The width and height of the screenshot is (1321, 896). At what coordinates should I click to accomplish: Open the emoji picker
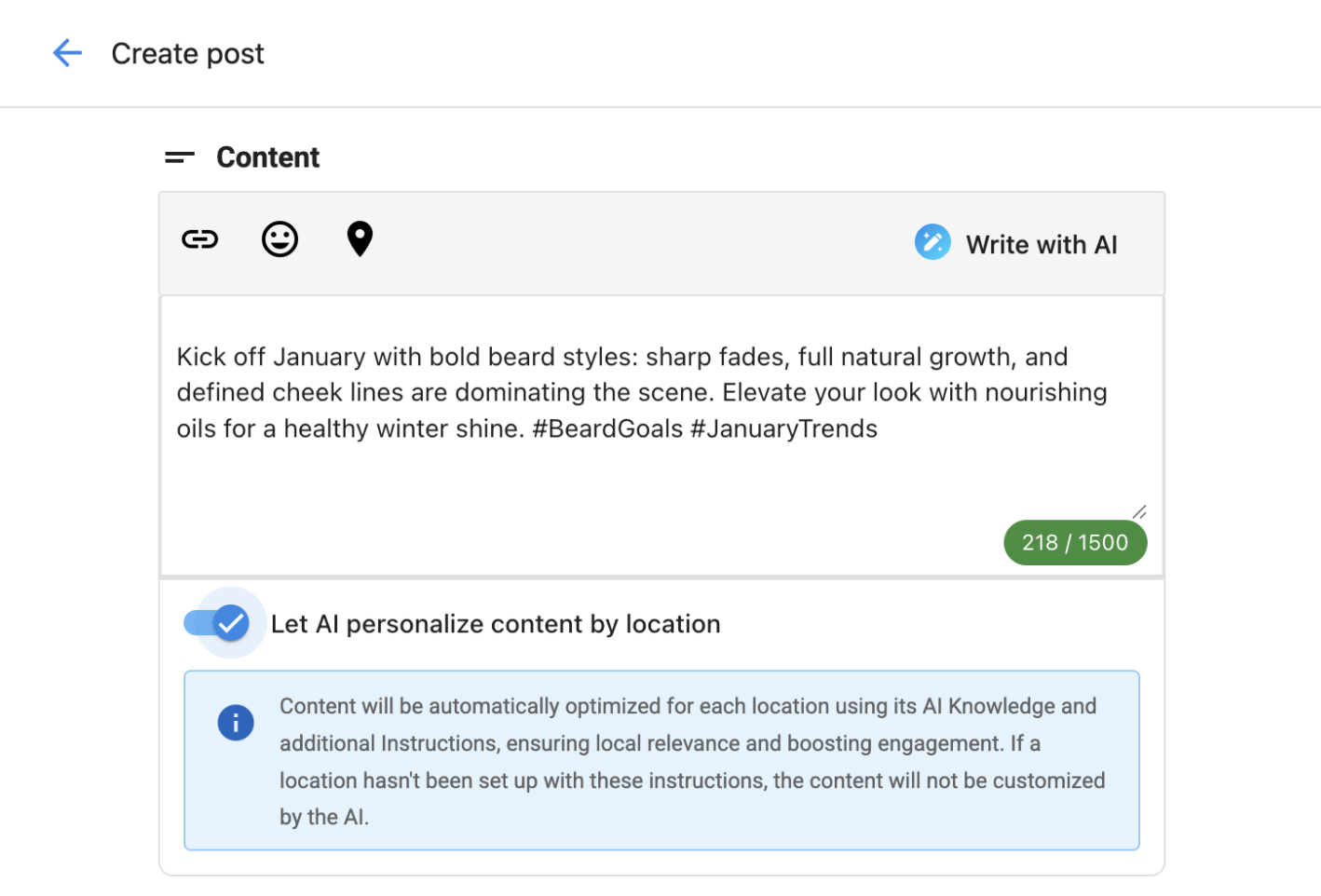[279, 239]
